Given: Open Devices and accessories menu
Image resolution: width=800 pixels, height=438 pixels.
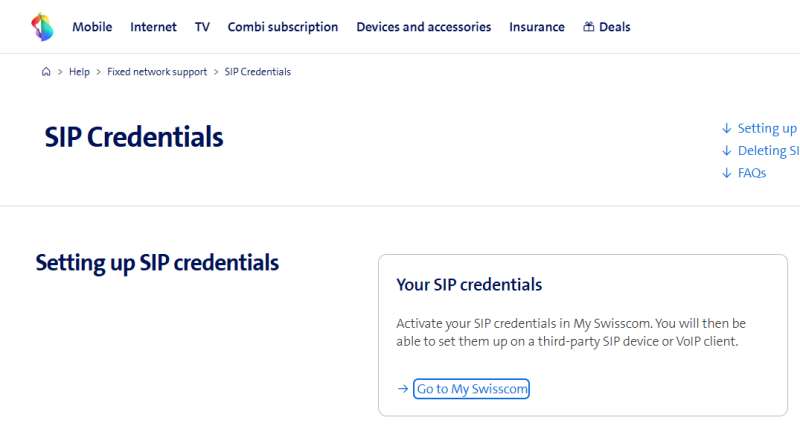Looking at the screenshot, I should [424, 27].
